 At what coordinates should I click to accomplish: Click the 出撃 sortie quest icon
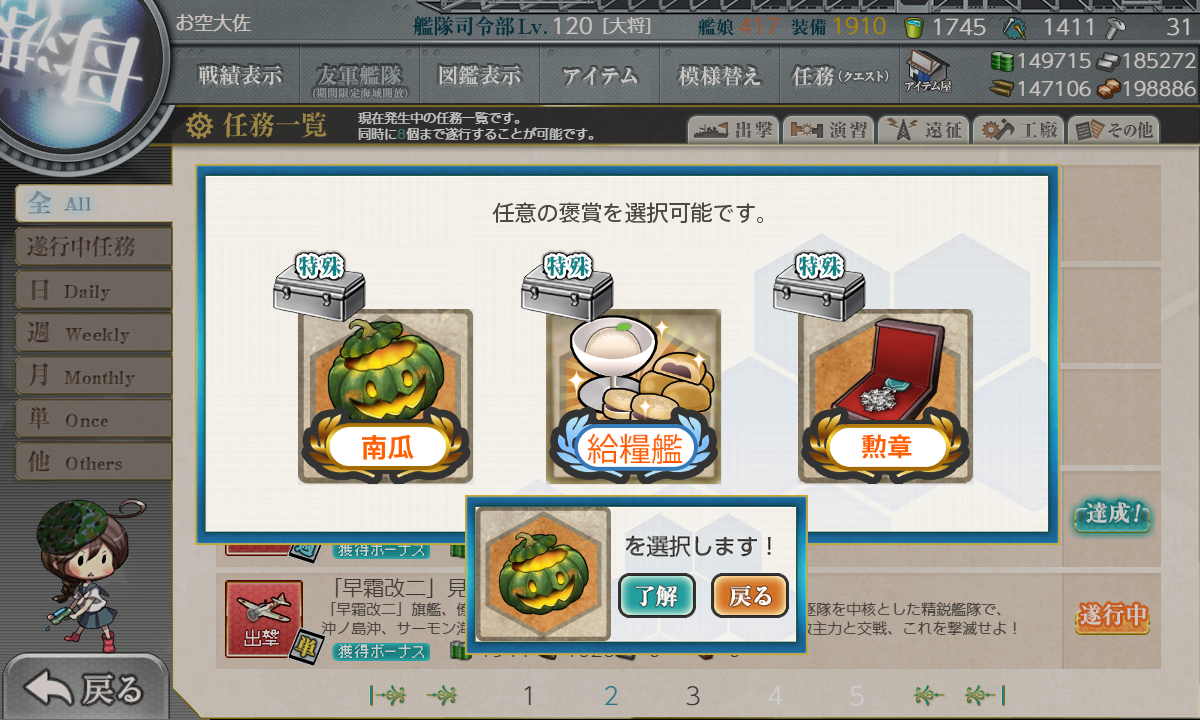point(264,618)
